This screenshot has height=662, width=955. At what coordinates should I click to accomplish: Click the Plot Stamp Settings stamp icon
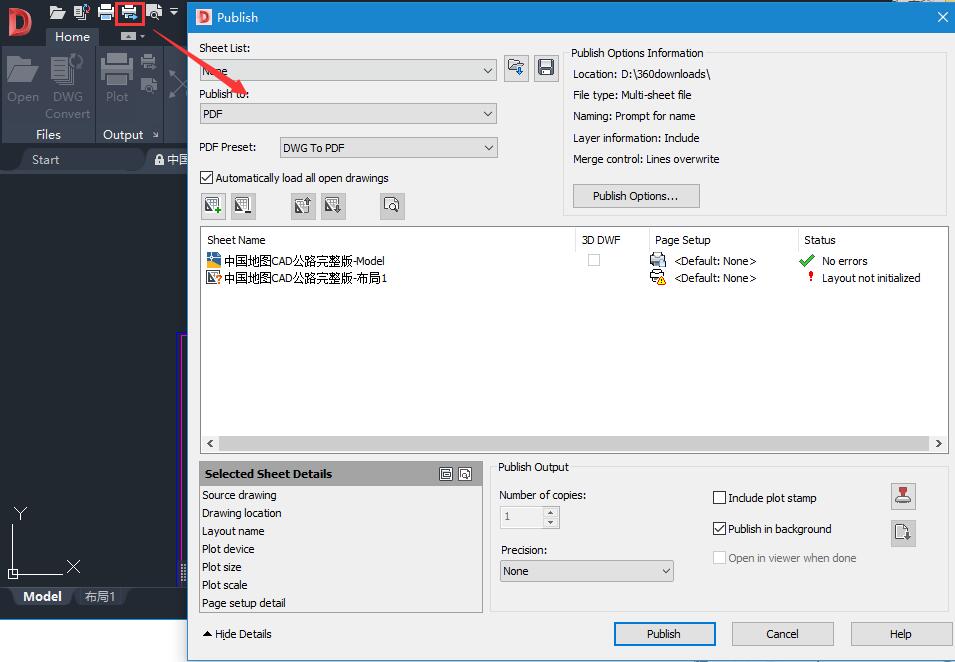click(x=903, y=496)
